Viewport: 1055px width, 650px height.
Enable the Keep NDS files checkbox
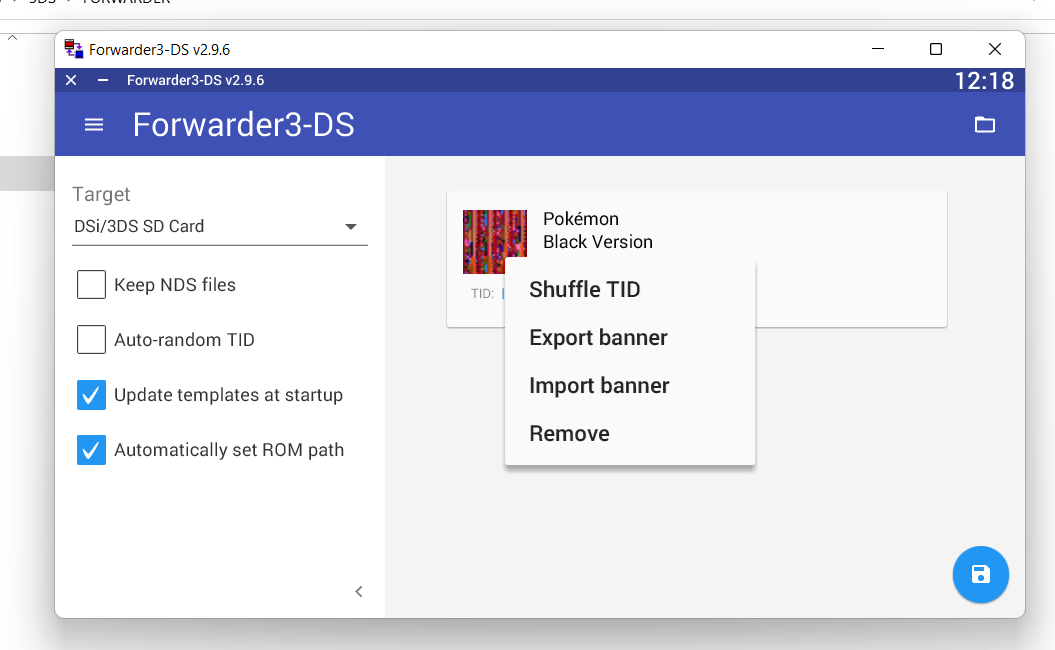click(92, 285)
